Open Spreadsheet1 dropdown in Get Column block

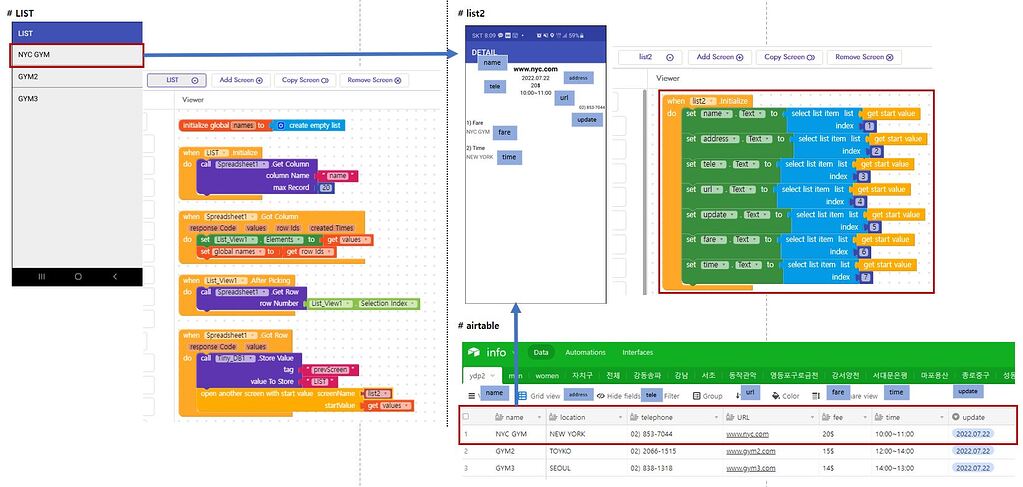(x=240, y=165)
